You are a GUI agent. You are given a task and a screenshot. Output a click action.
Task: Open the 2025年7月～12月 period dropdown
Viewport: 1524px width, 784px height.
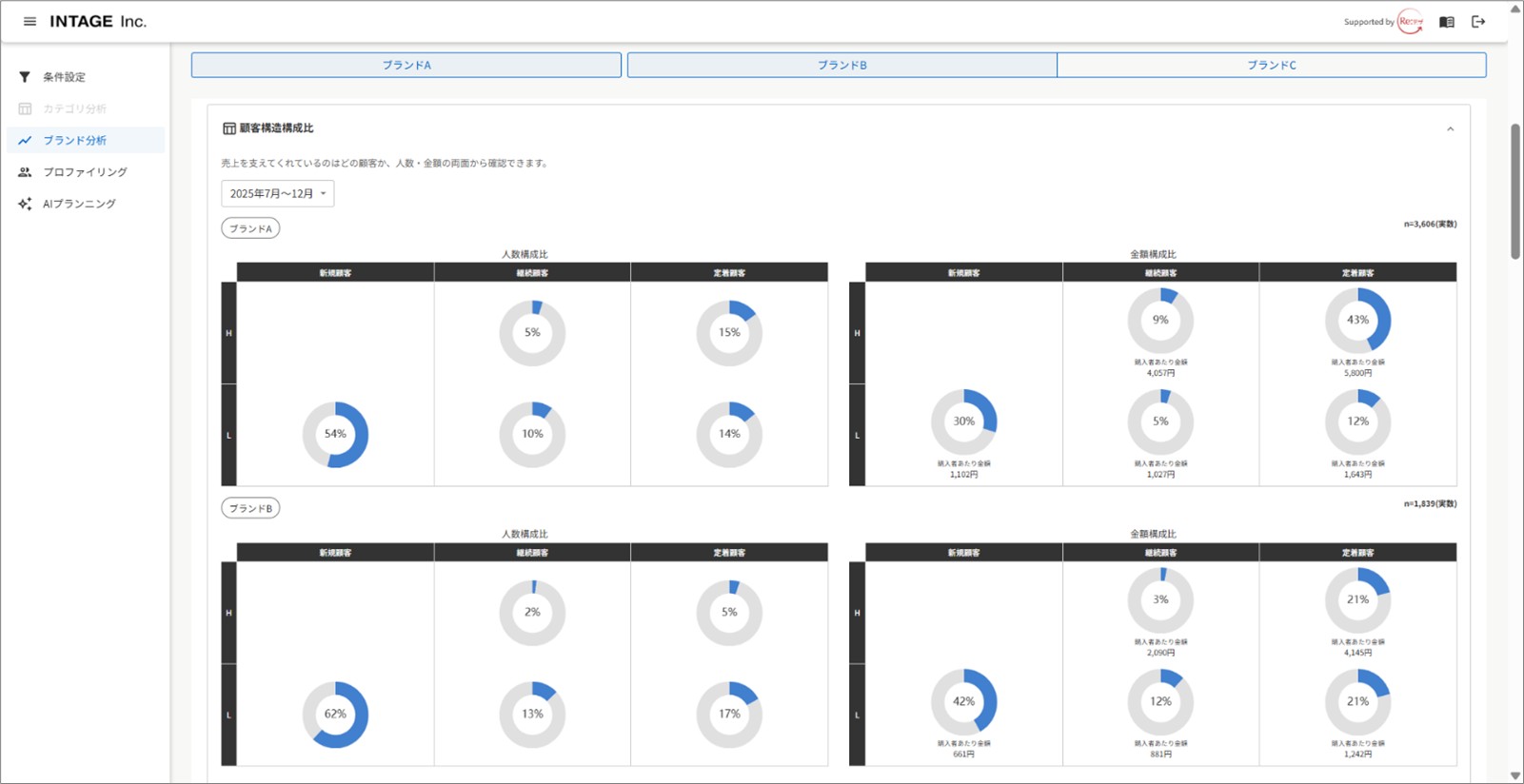coord(277,193)
